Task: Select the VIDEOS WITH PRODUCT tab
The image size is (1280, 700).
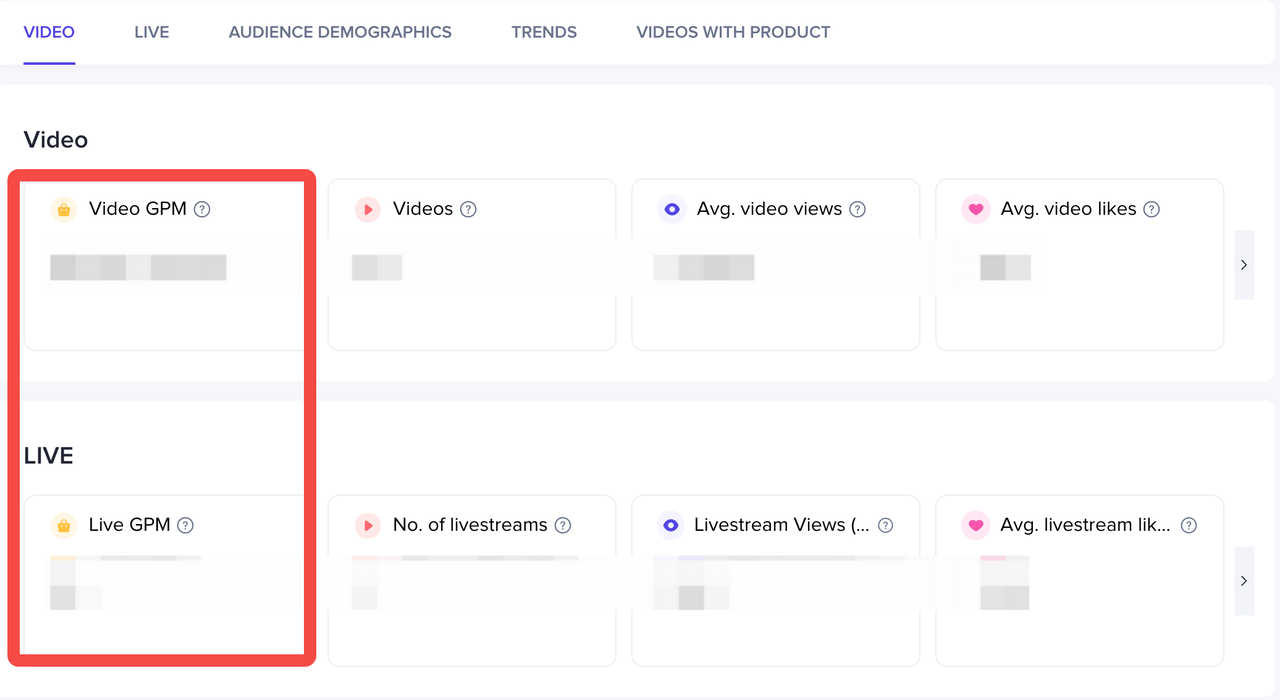Action: coord(733,32)
